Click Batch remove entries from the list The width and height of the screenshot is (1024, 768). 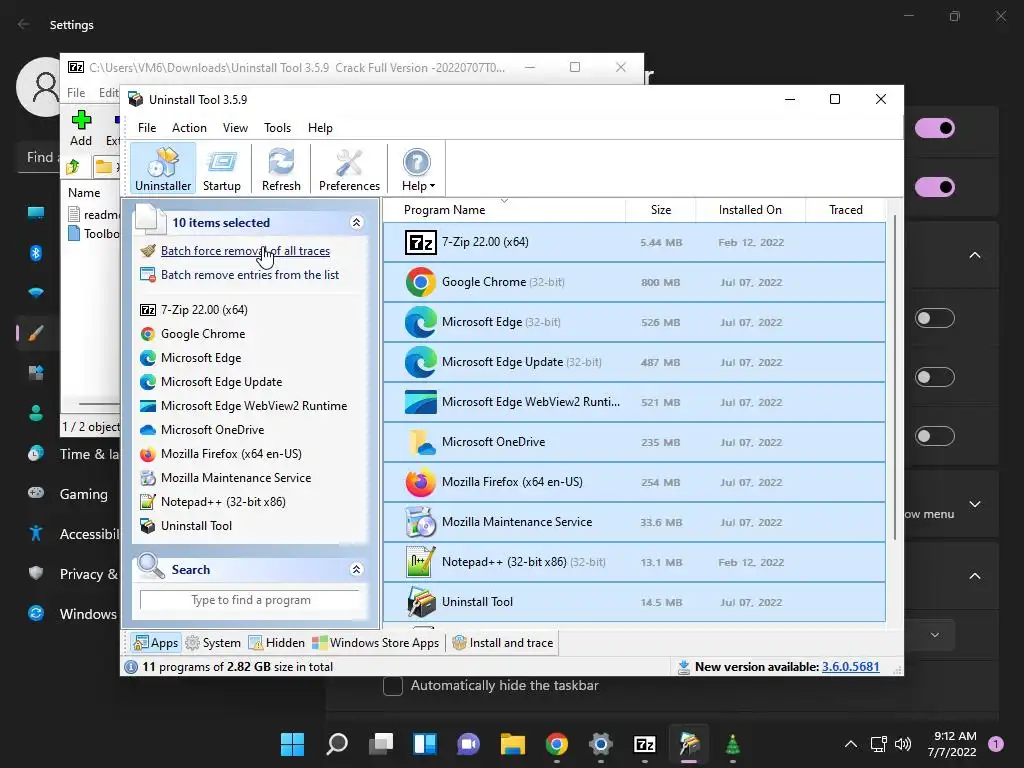249,275
